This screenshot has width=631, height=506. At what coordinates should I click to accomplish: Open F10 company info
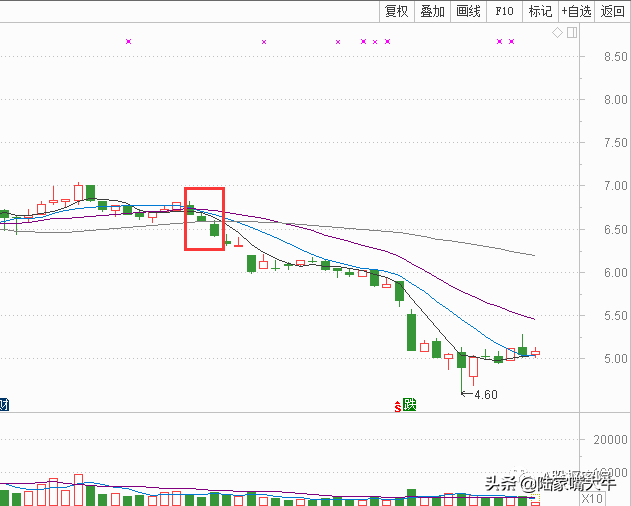tap(504, 11)
